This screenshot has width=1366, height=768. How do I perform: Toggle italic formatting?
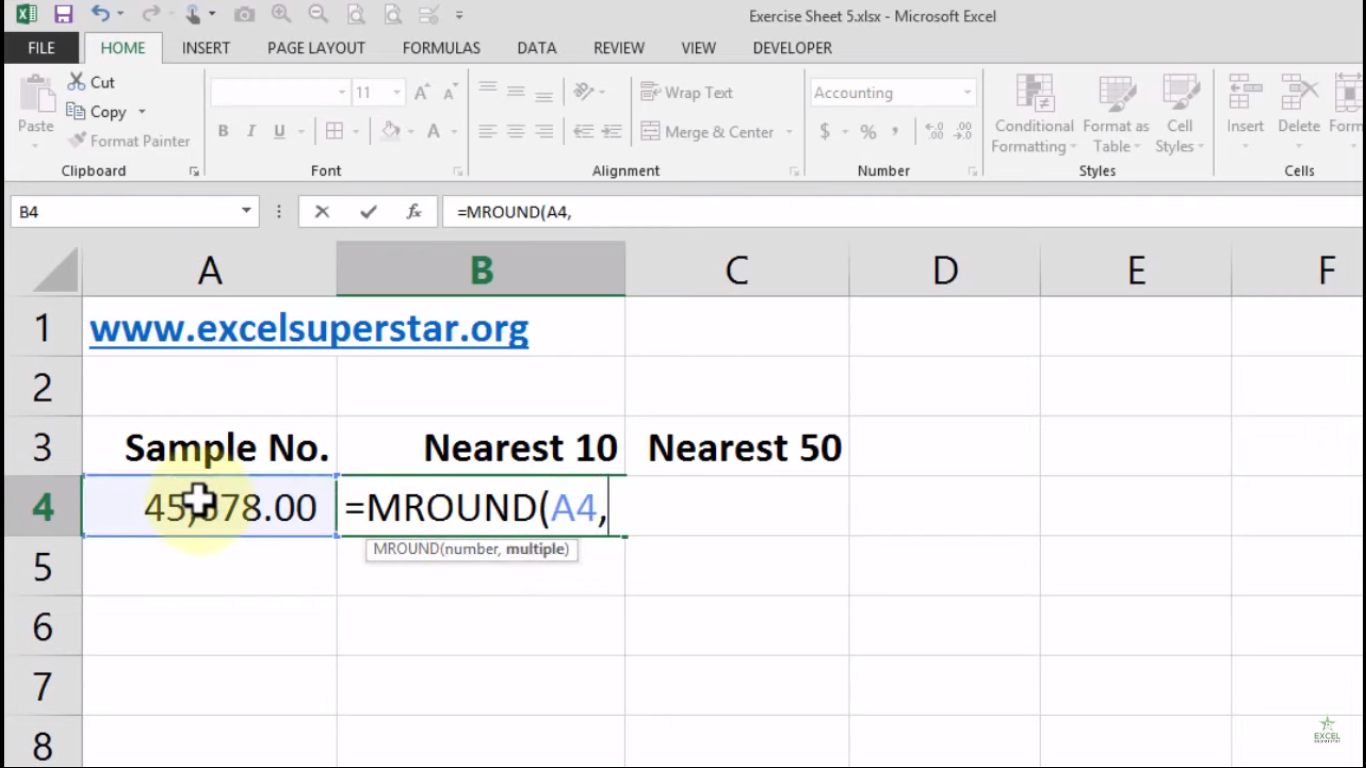251,131
